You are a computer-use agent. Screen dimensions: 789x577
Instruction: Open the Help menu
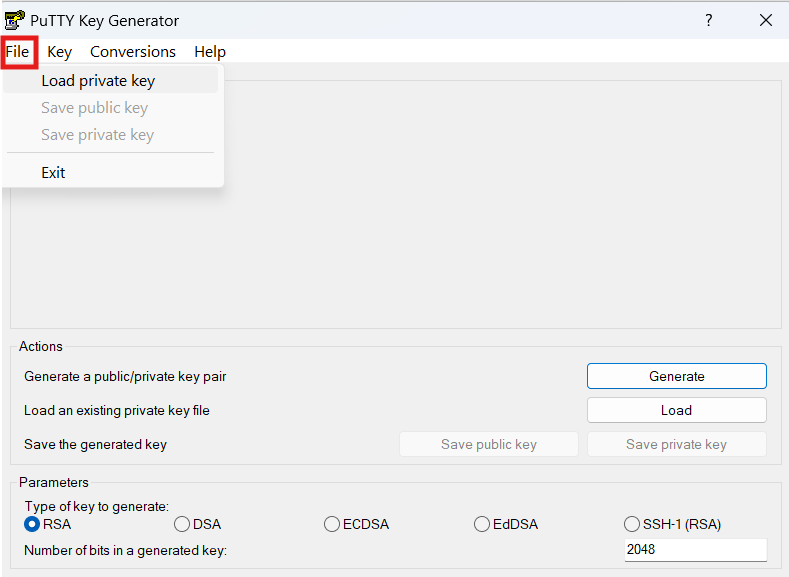click(x=210, y=52)
